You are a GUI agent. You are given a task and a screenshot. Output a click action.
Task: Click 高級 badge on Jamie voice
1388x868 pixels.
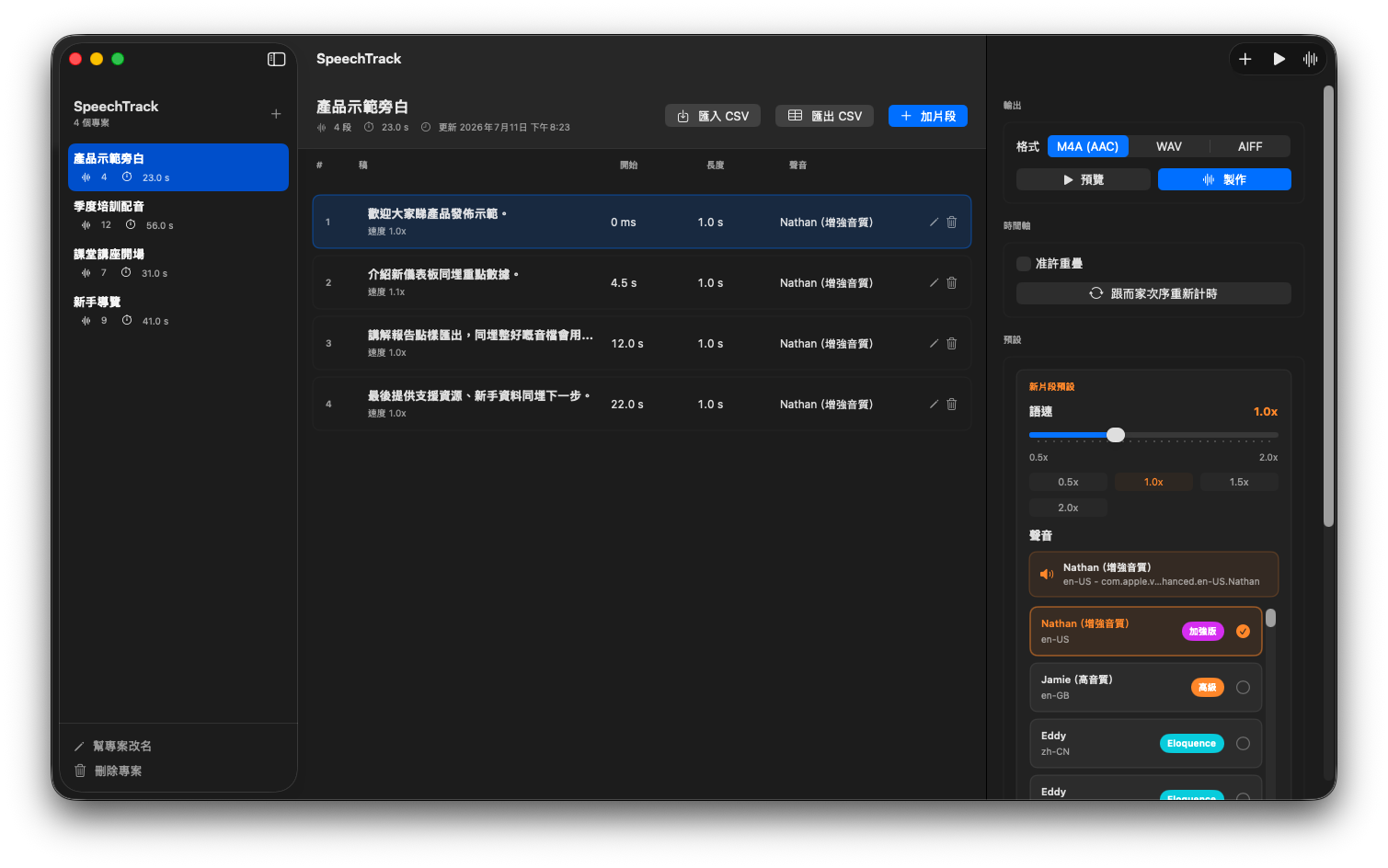coord(1207,688)
